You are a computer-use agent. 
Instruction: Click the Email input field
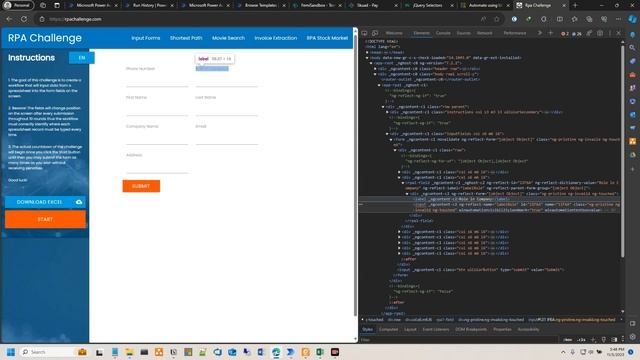click(x=227, y=139)
